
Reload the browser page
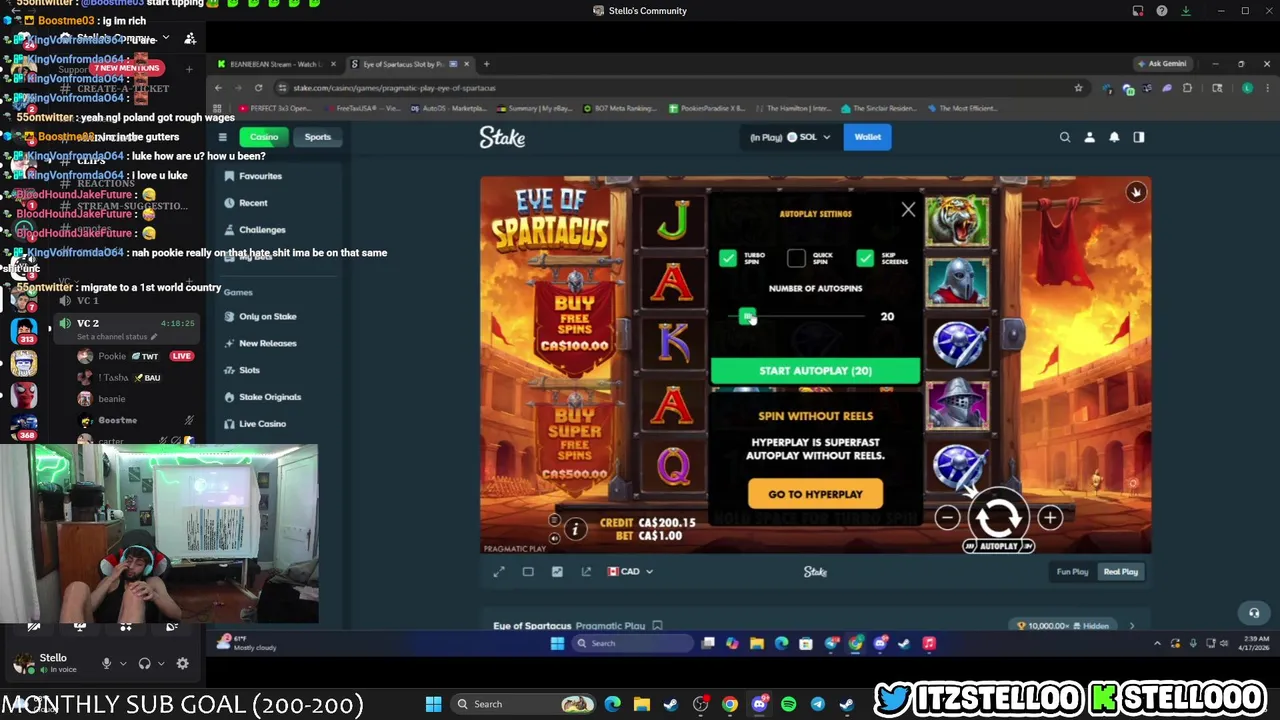(x=258, y=88)
